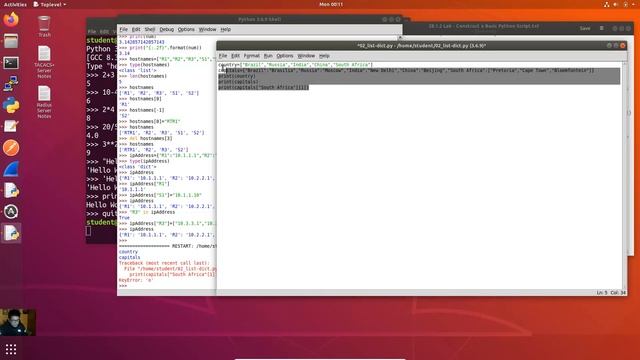640x360 pixels.
Task: Click the capitals dictionary code line
Action: coord(406,70)
